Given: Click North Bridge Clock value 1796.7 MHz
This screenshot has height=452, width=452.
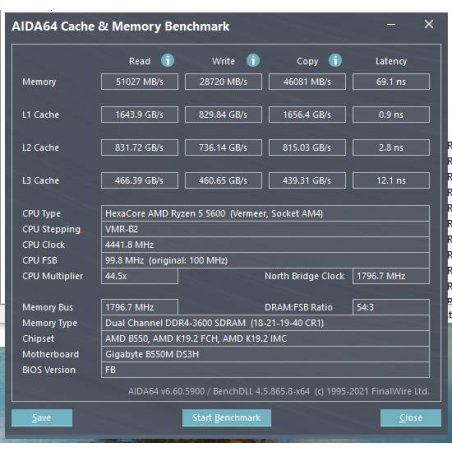Looking at the screenshot, I should click(x=391, y=276).
